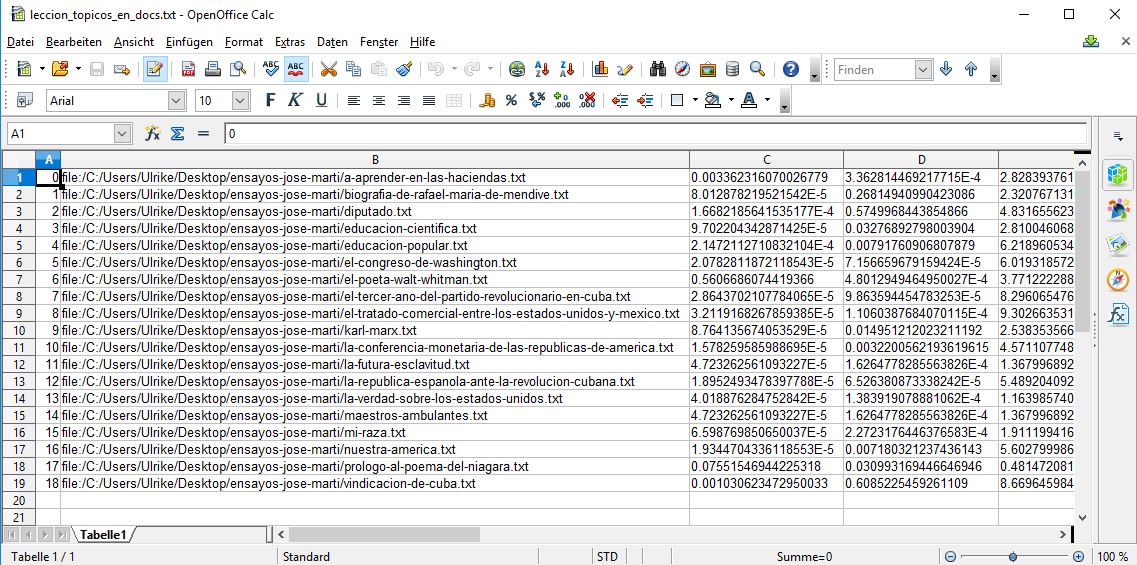The width and height of the screenshot is (1137, 565).
Task: Open Find and Replace binoculars
Action: [658, 69]
